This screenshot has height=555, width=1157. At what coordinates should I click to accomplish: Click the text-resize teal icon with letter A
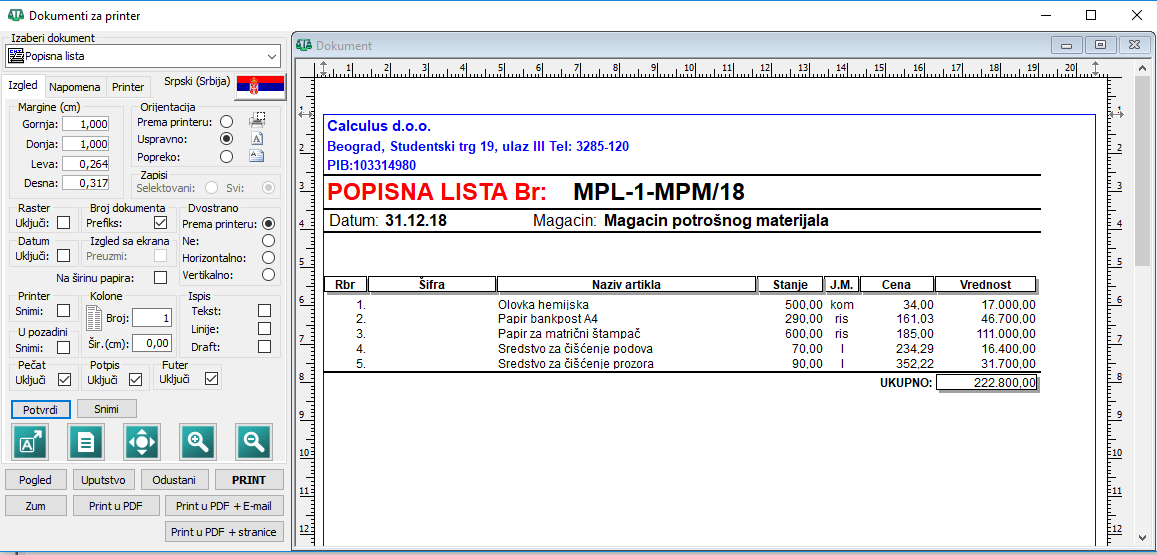(30, 442)
